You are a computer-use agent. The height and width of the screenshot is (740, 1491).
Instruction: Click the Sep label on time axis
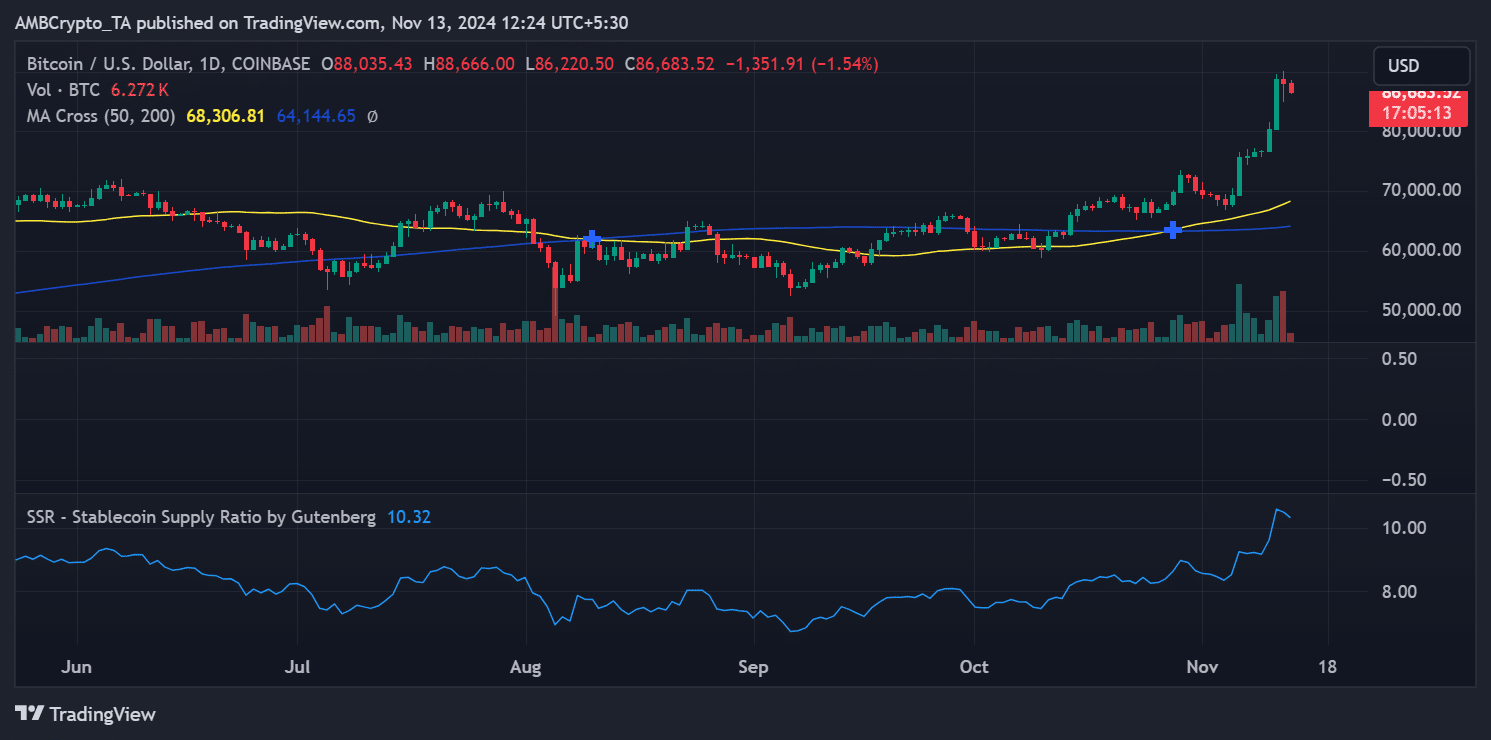coord(753,668)
